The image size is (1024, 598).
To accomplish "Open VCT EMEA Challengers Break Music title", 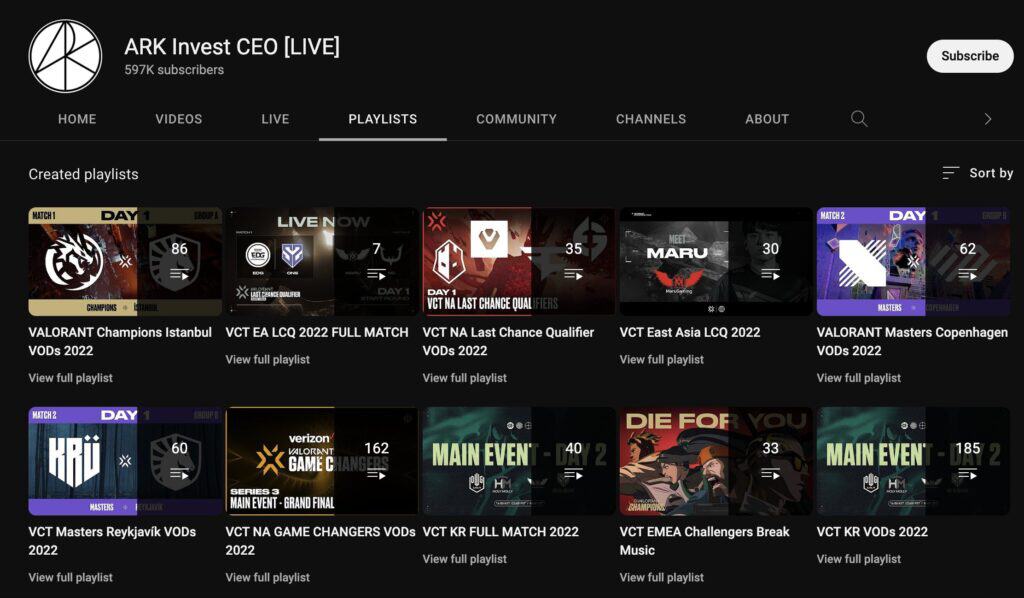I will 705,541.
